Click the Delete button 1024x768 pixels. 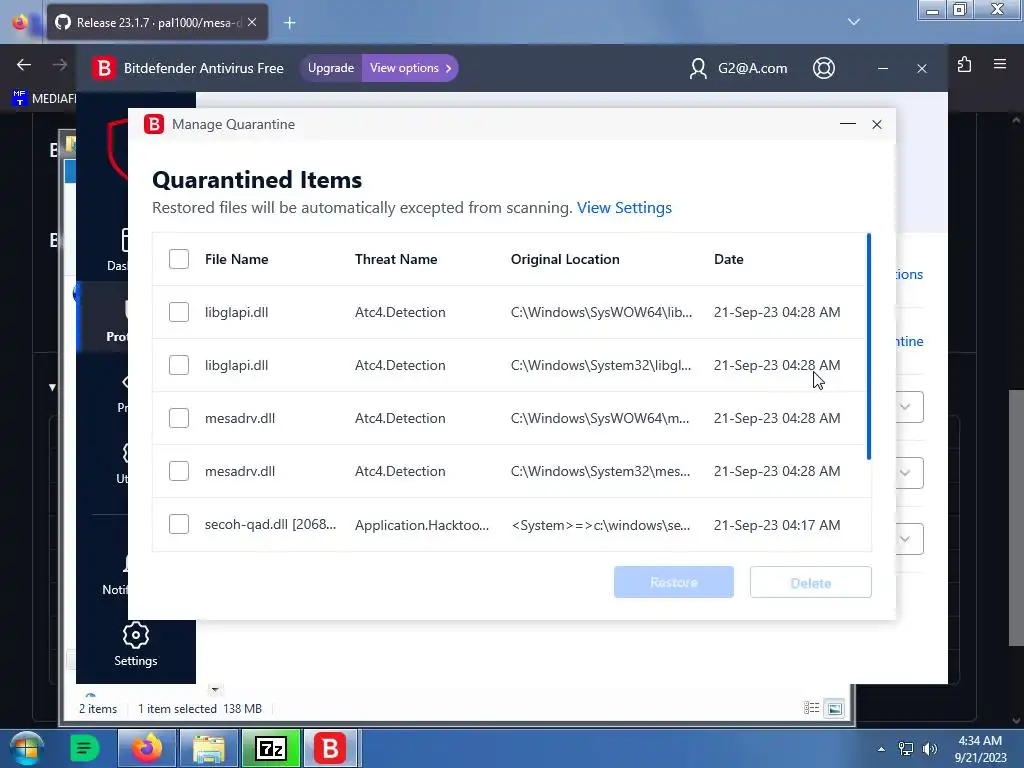point(810,582)
